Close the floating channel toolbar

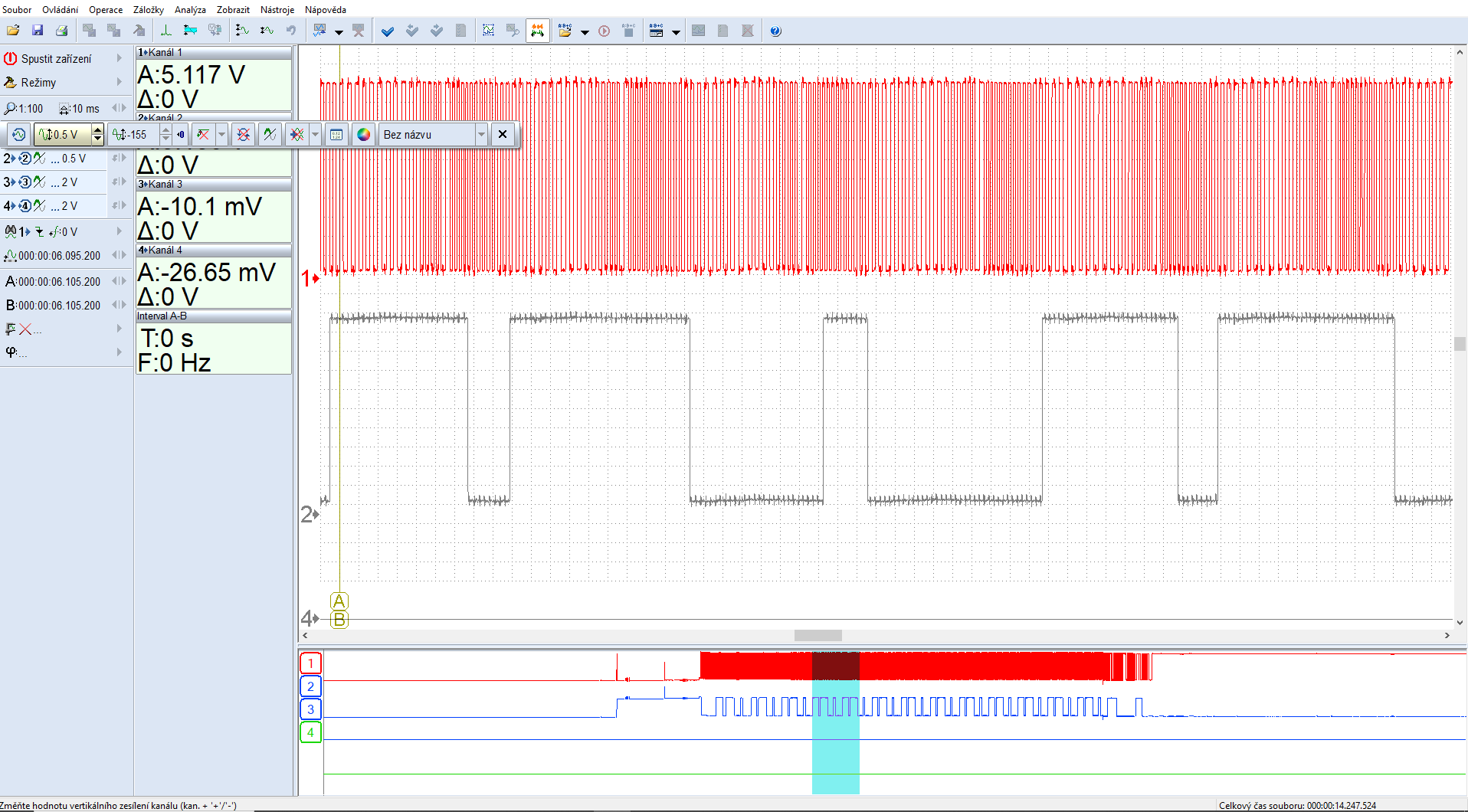(x=503, y=135)
